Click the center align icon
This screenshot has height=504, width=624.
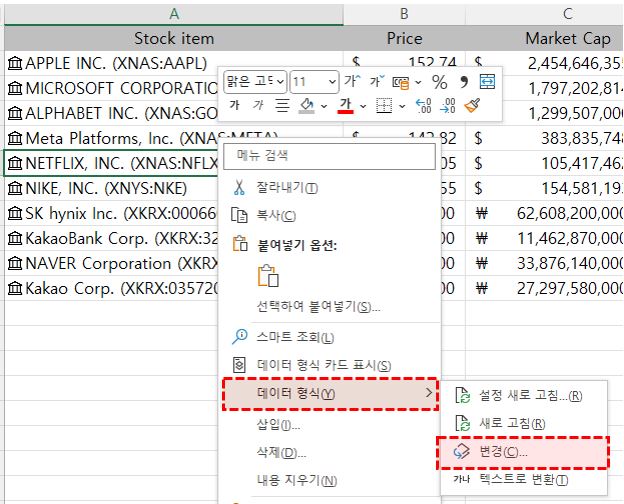coord(282,106)
